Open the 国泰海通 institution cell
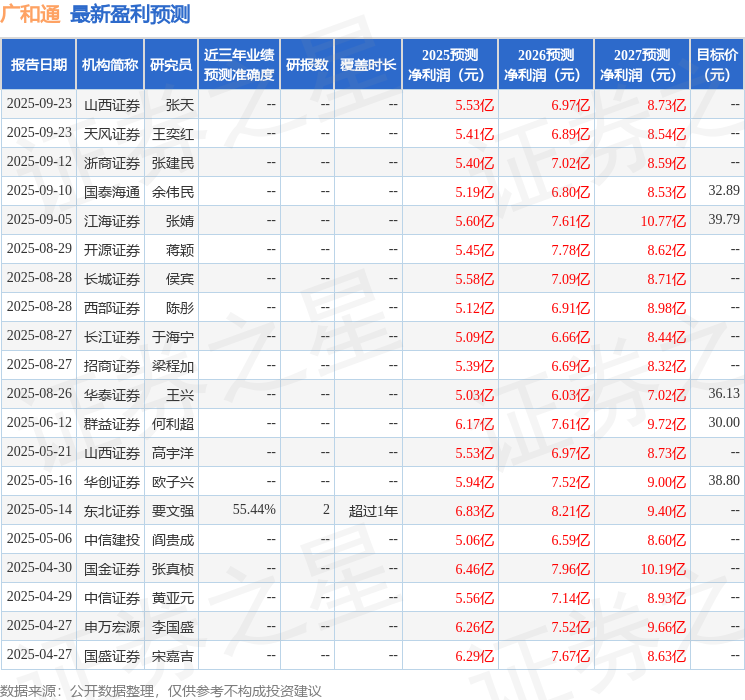Image resolution: width=745 pixels, height=700 pixels. pyautogui.click(x=112, y=192)
